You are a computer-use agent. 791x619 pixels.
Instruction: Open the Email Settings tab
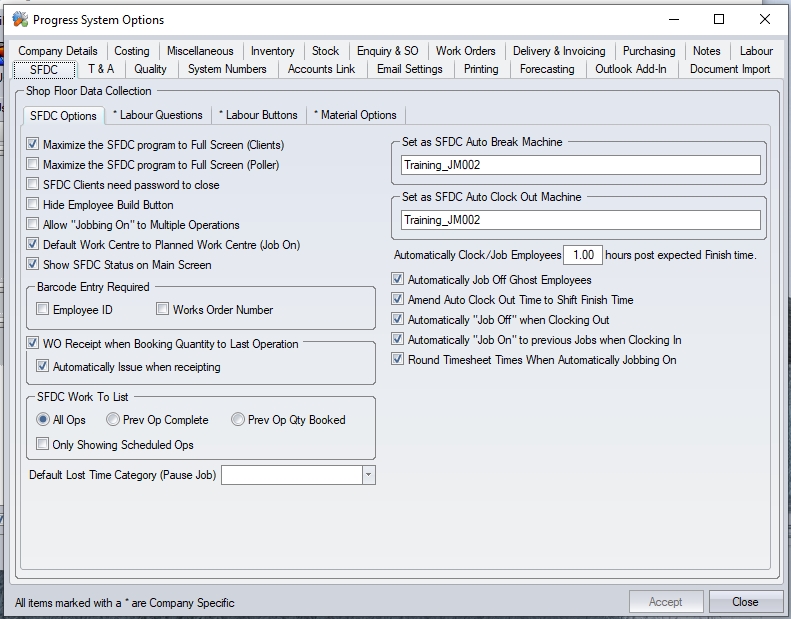[409, 69]
